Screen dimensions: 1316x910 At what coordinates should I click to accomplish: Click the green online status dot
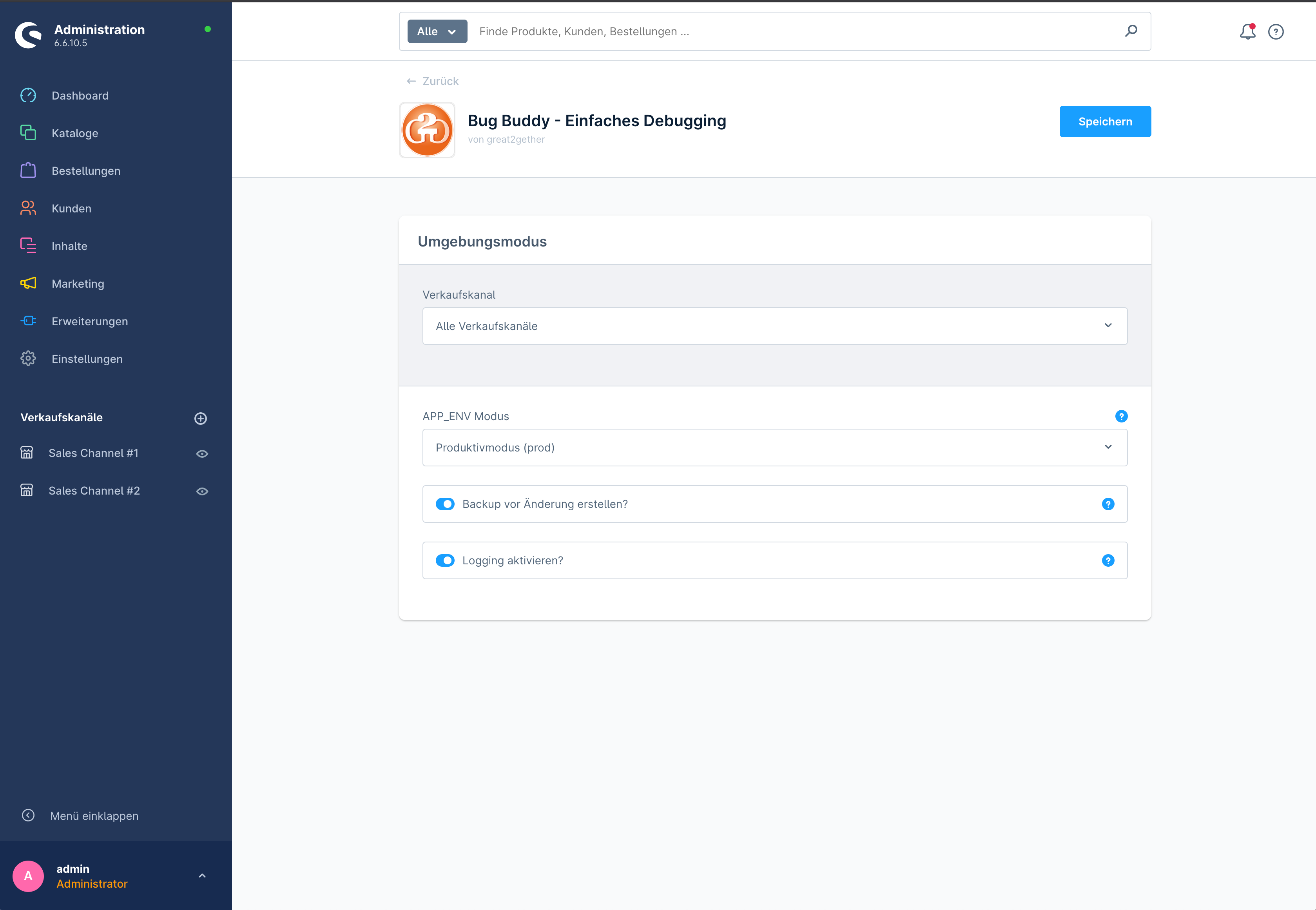[208, 29]
